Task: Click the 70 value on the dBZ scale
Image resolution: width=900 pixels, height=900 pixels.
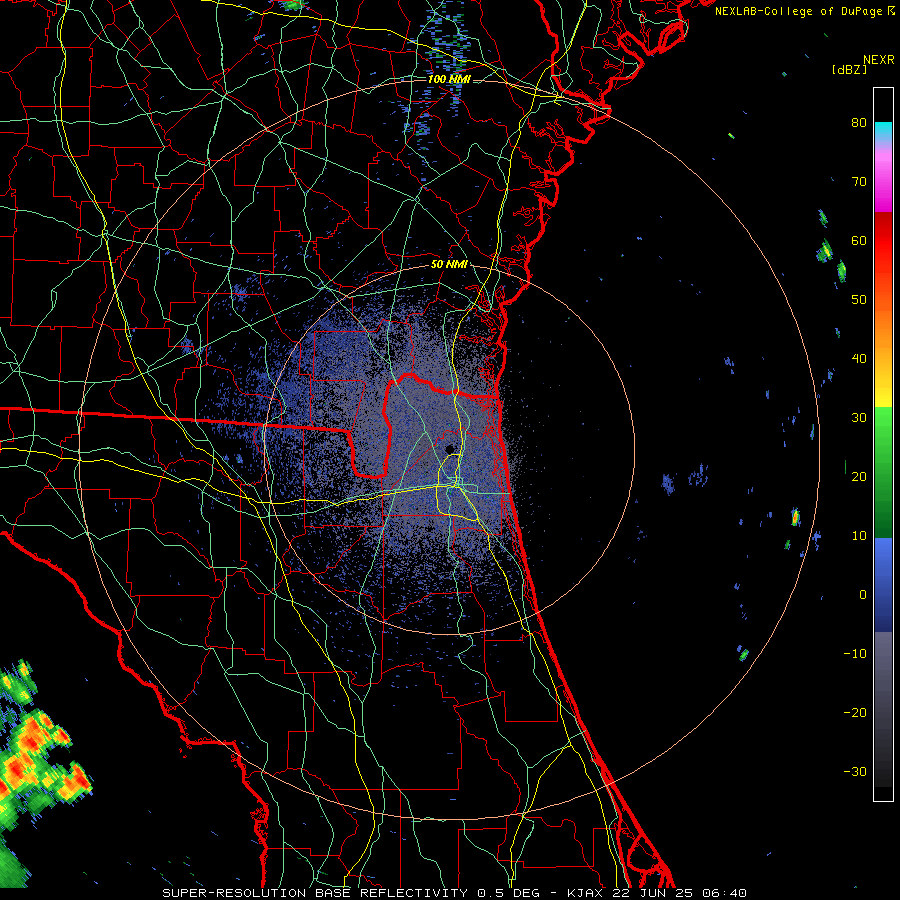Action: (x=859, y=182)
